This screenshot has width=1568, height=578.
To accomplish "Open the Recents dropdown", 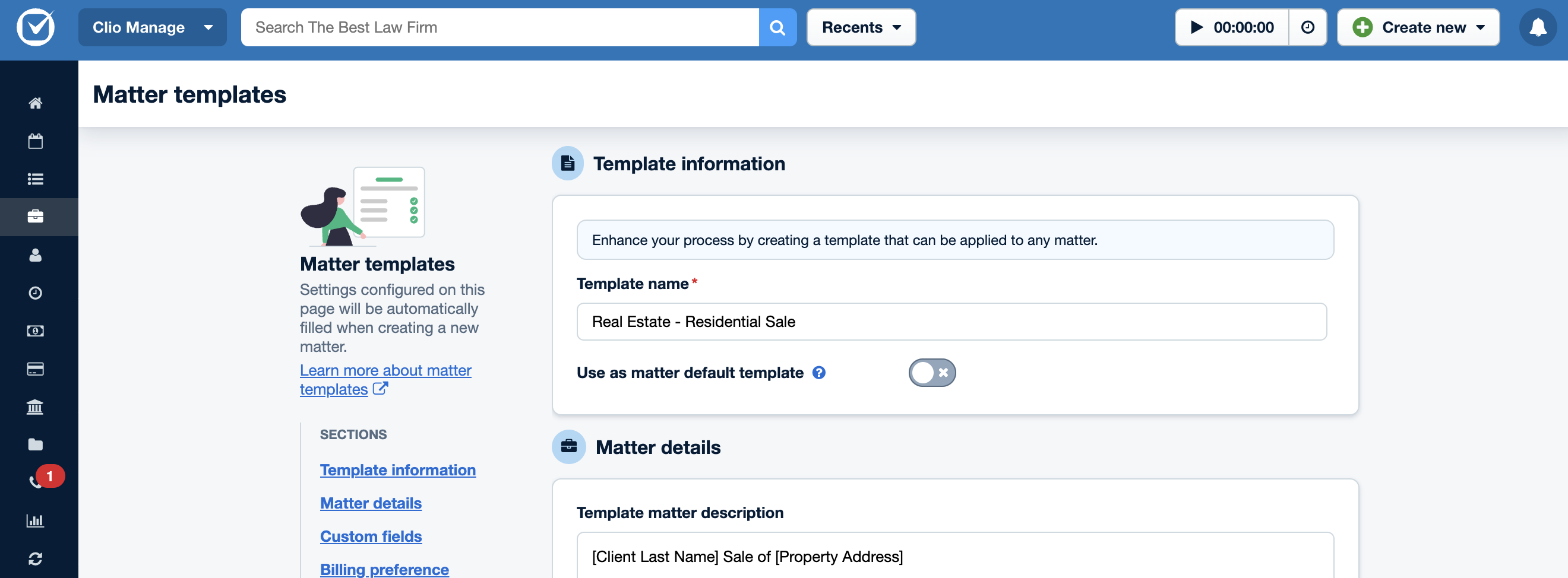I will click(x=860, y=27).
